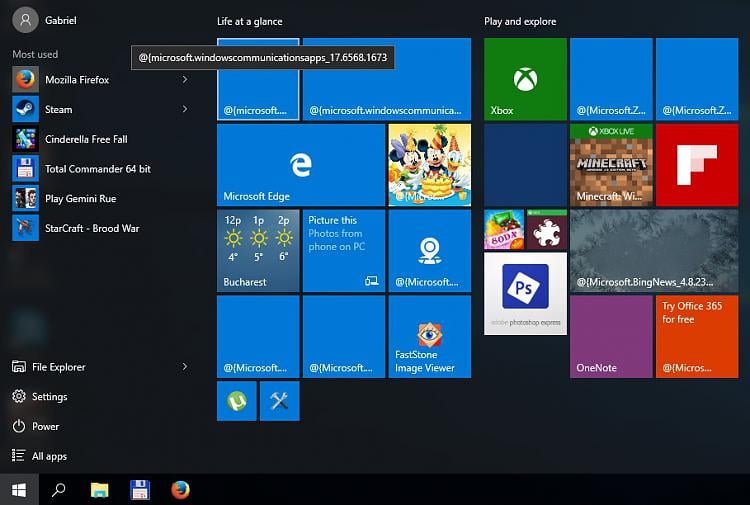Open the Picture this Photos tile
The image size is (750, 505).
click(344, 251)
